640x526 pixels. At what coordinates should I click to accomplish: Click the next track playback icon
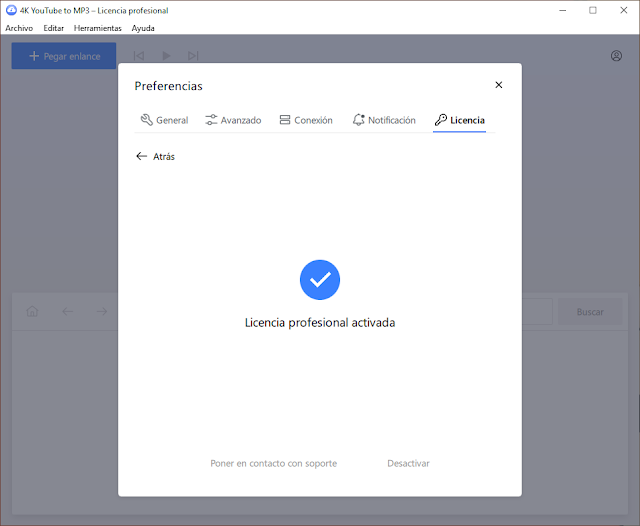[x=193, y=55]
